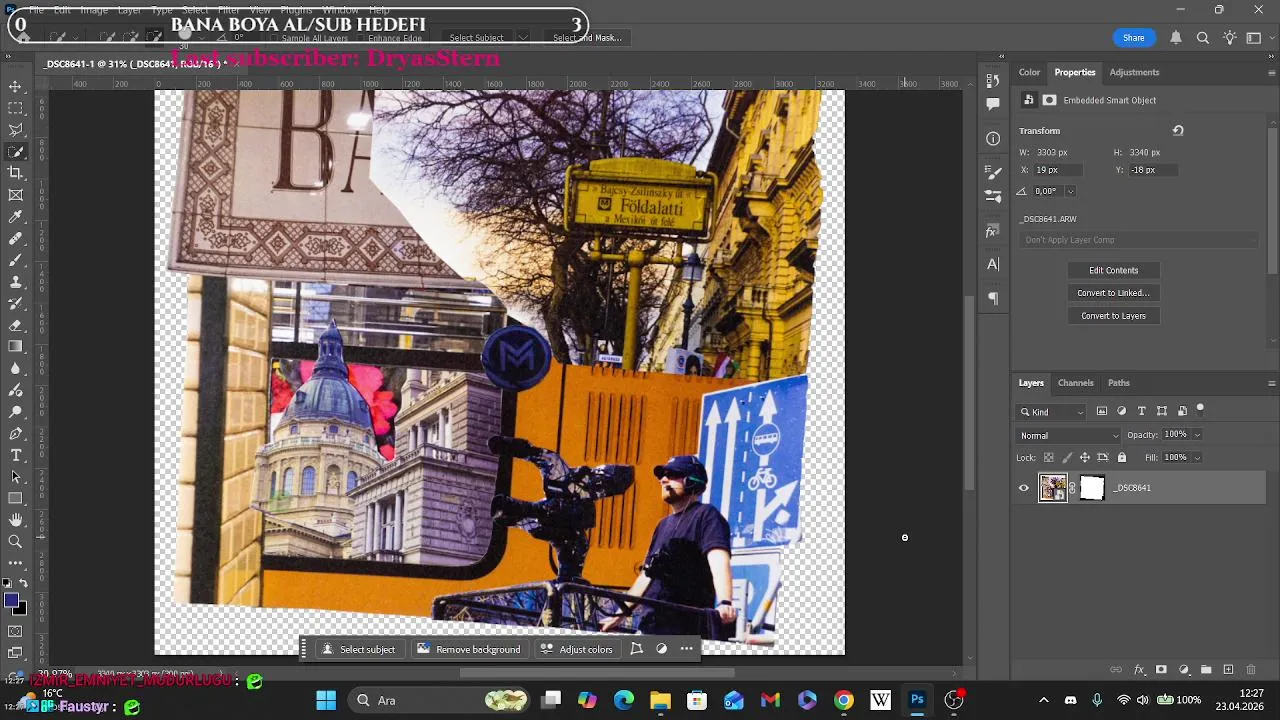Create a new layer

click(x=1228, y=670)
